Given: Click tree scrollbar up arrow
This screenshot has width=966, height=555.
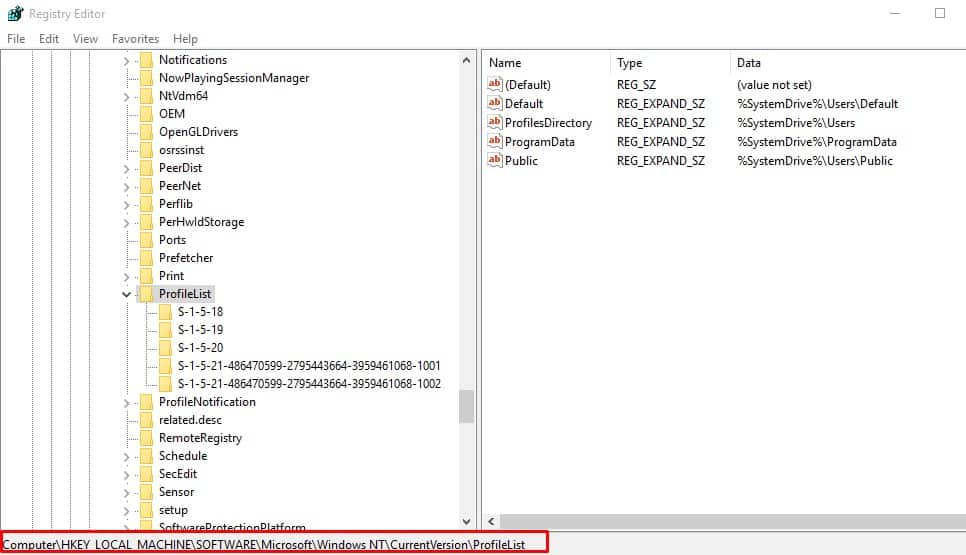Looking at the screenshot, I should point(466,60).
